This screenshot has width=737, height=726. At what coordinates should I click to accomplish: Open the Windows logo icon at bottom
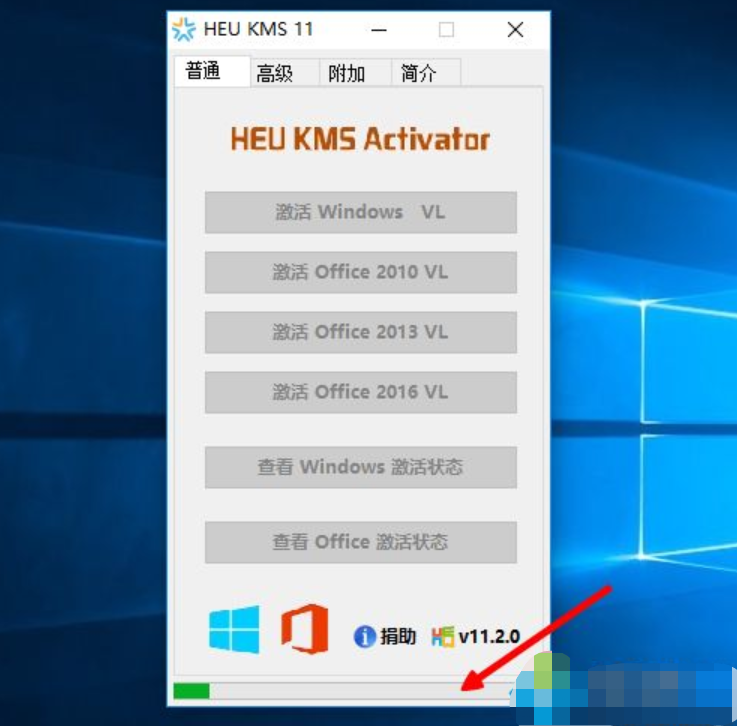(234, 629)
